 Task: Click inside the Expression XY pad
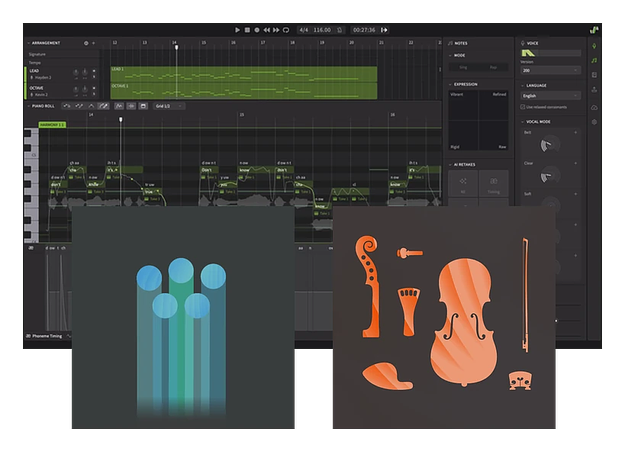point(478,120)
